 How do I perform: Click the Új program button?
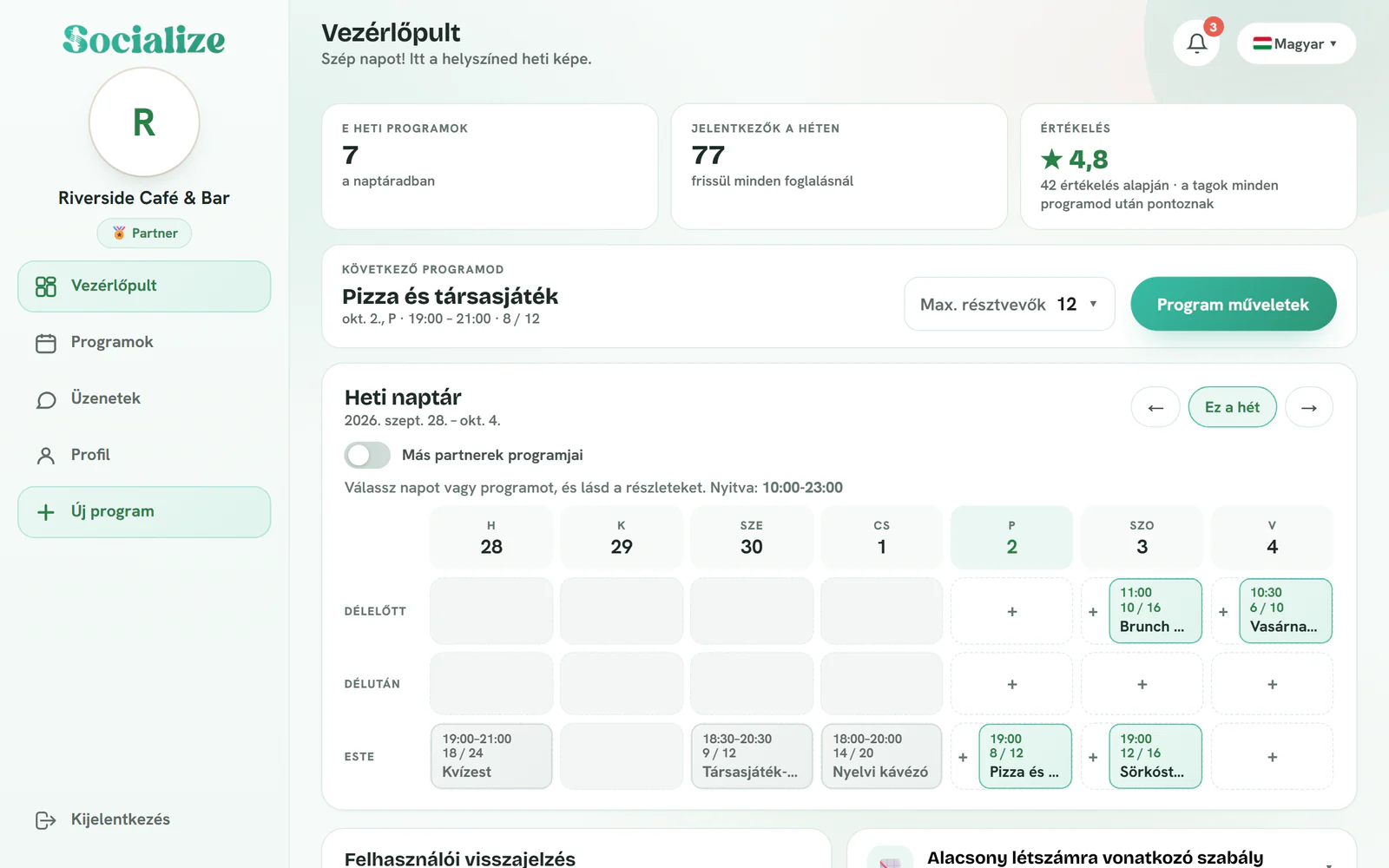pos(144,511)
